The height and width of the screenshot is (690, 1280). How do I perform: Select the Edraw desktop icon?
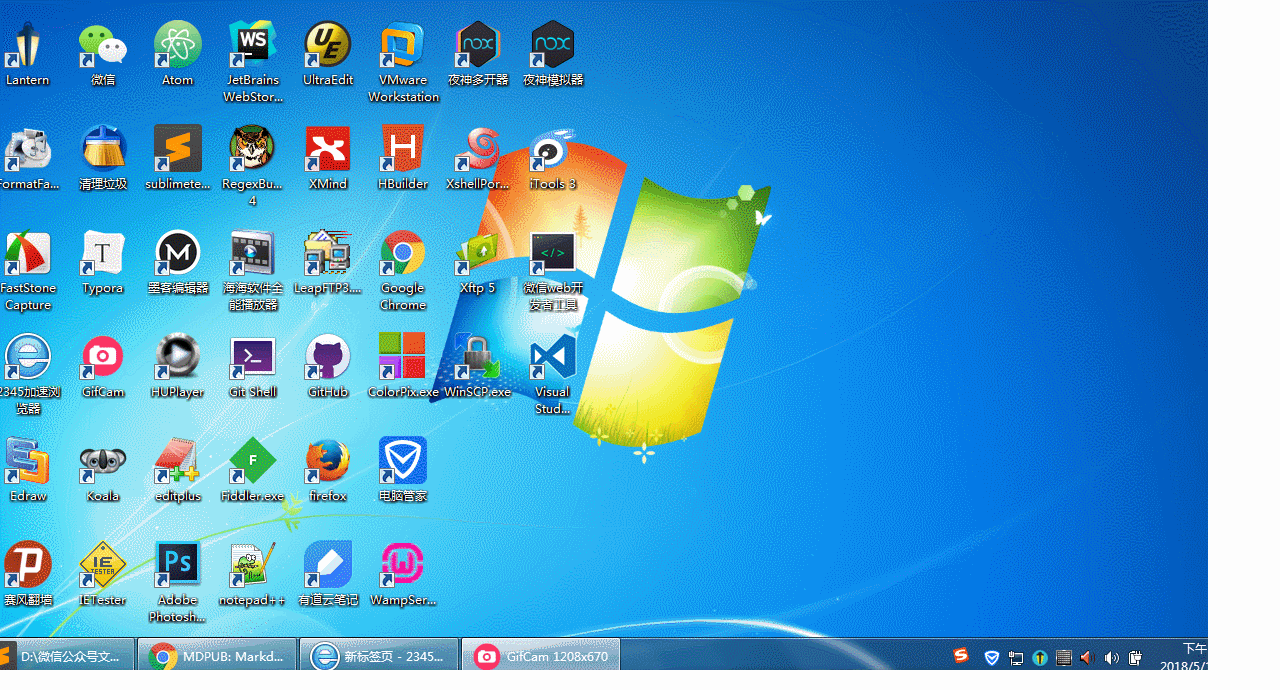click(27, 470)
